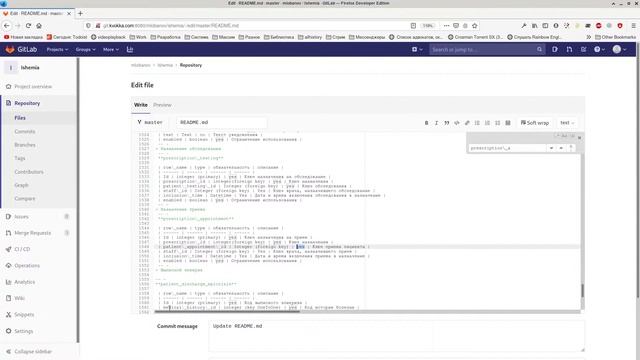Switch to the Preview tab
Viewport: 640px width, 360px height.
[x=162, y=105]
